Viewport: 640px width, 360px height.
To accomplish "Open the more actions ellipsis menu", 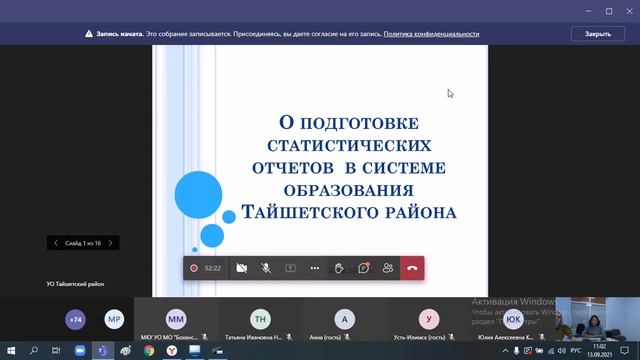I will tap(315, 268).
